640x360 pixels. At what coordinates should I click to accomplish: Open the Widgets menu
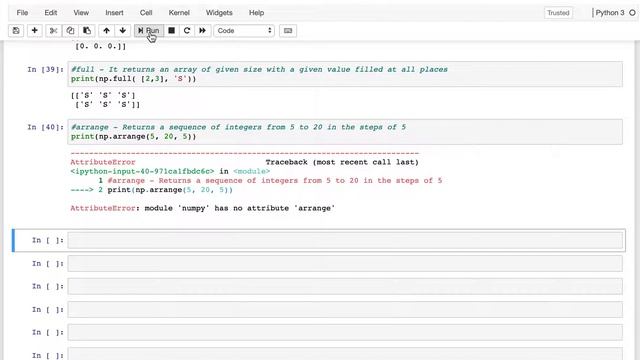(x=219, y=13)
